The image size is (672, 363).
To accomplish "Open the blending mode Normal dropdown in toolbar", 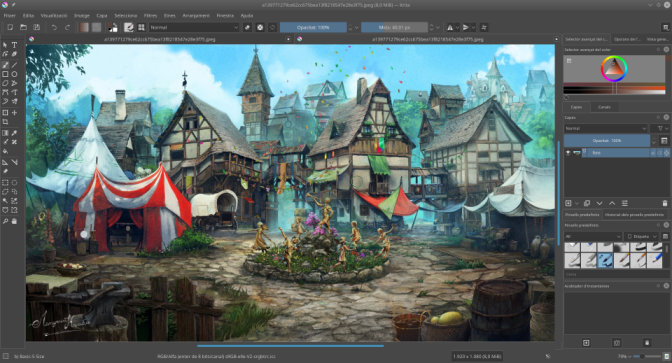I will point(194,27).
